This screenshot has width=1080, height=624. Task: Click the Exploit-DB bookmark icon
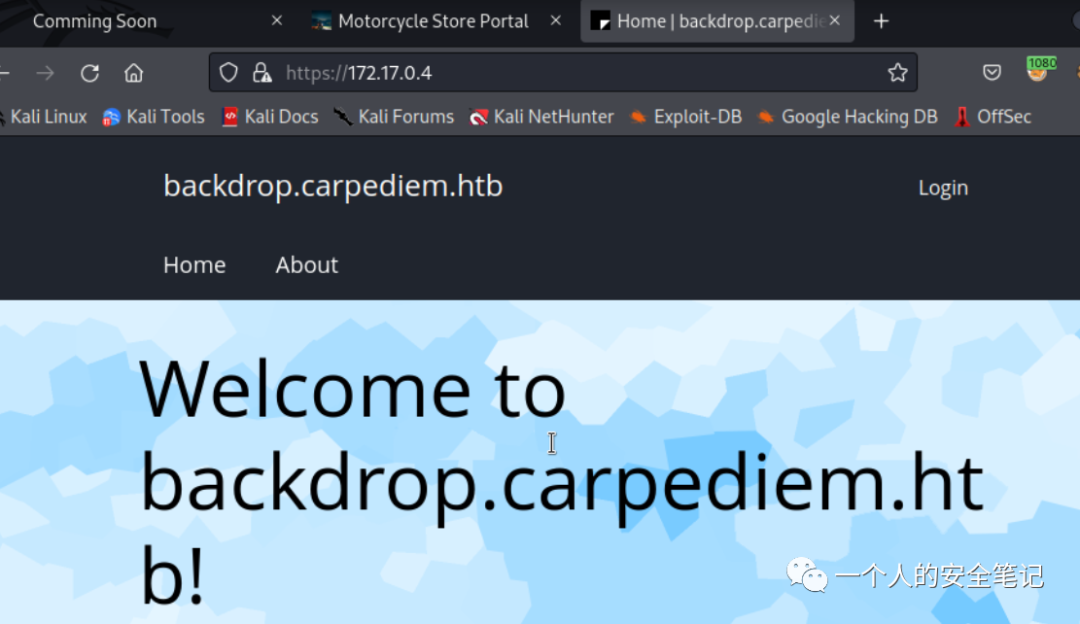click(638, 117)
